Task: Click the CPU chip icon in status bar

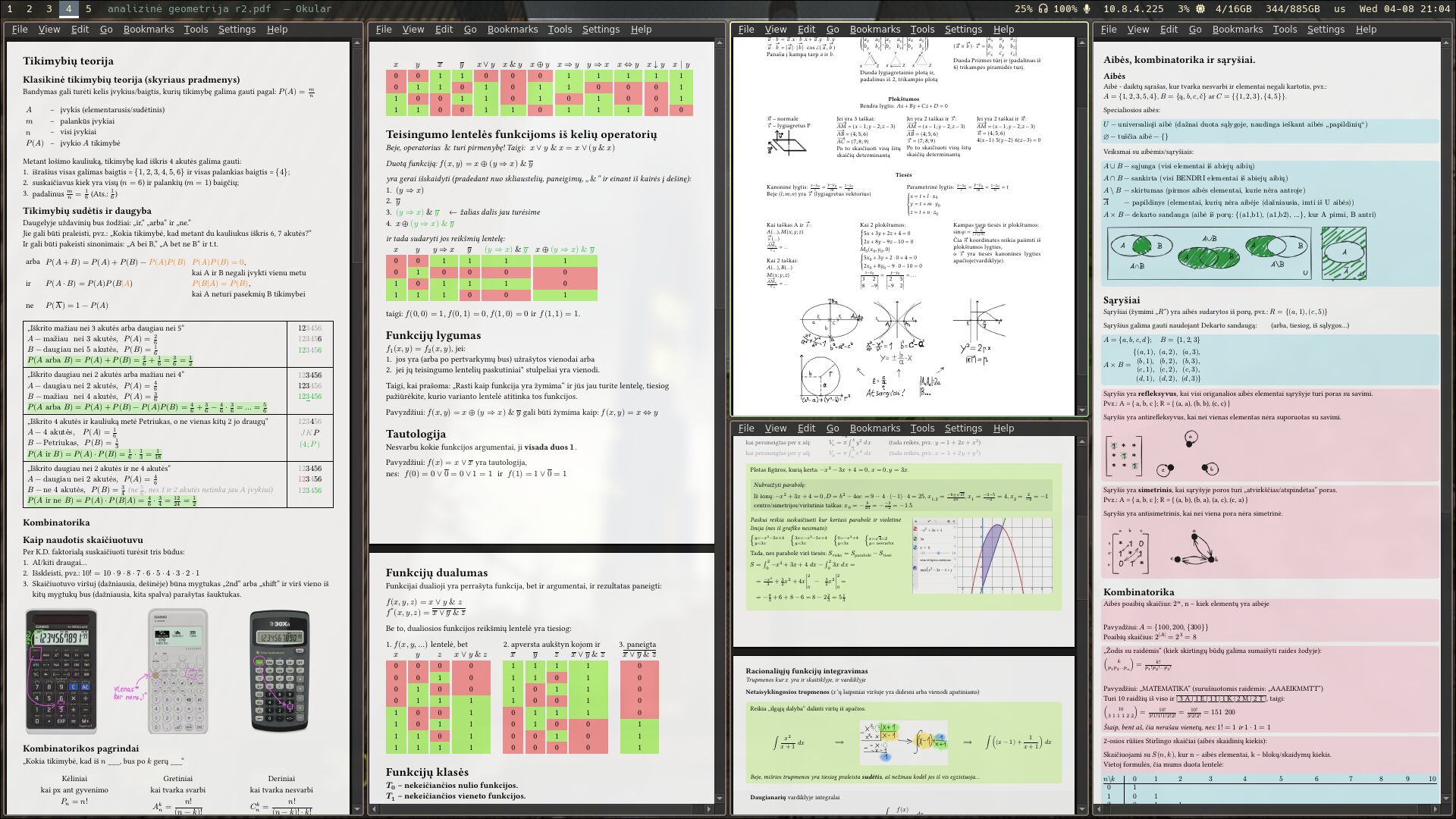Action: [1200, 9]
